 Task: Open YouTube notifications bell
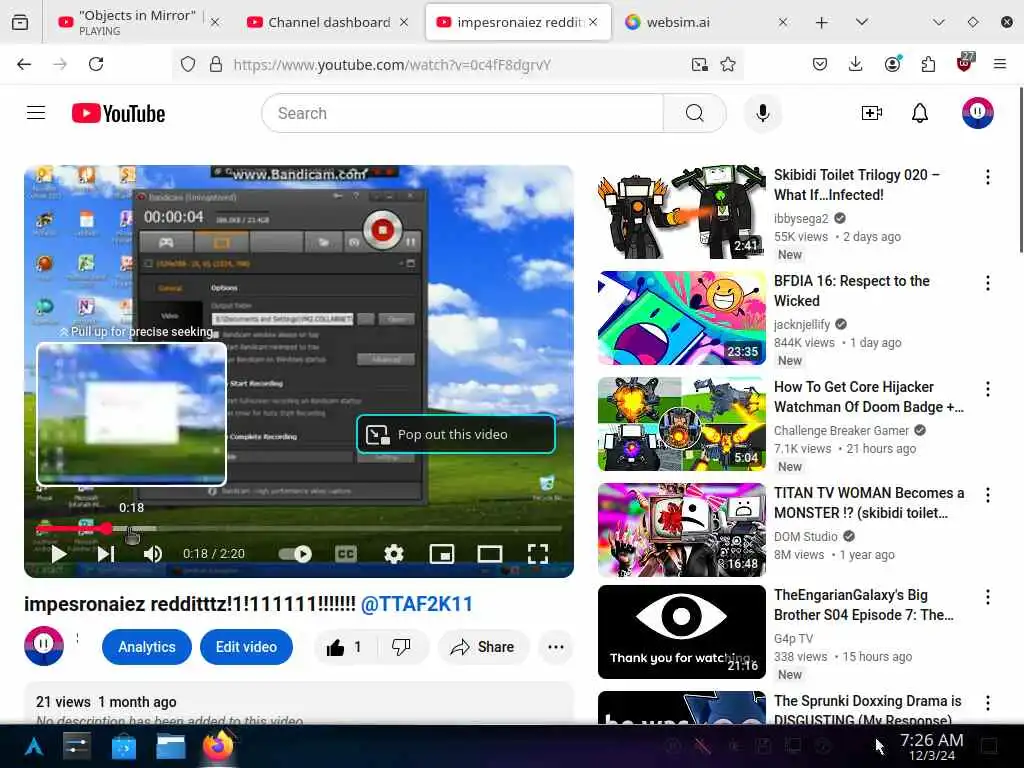pyautogui.click(x=920, y=113)
